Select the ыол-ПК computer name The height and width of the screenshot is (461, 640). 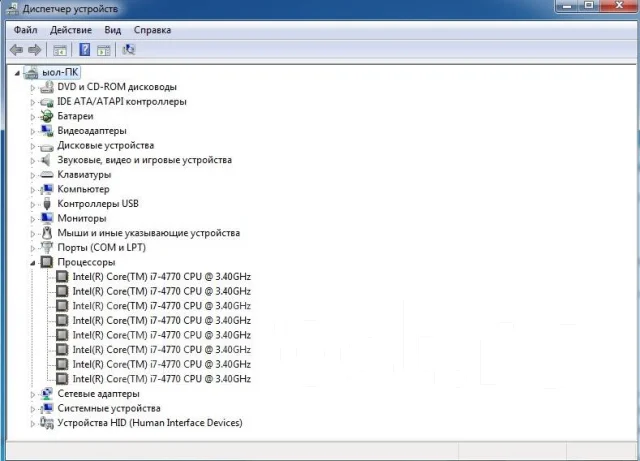[x=60, y=73]
